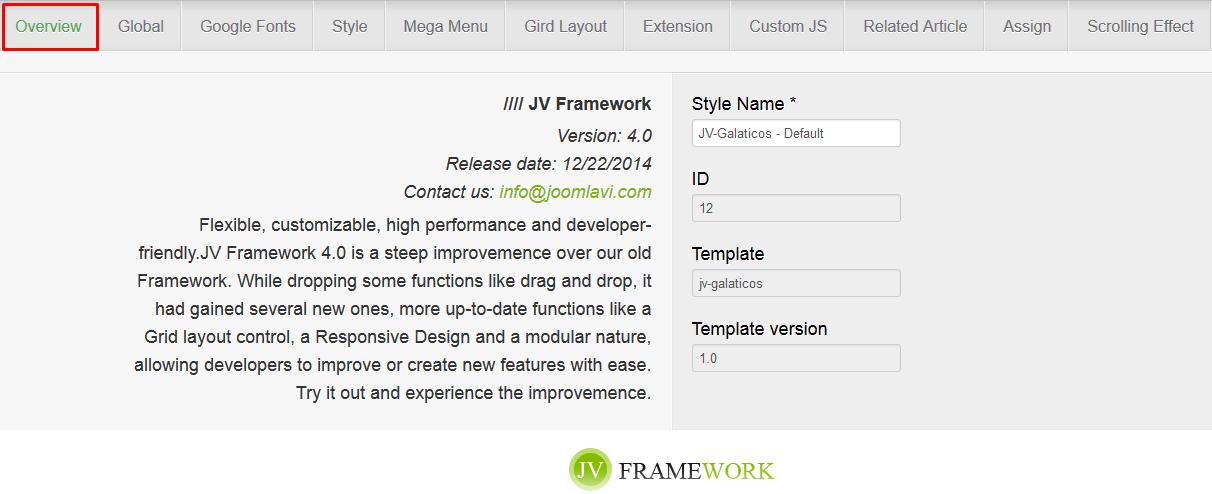This screenshot has width=1212, height=494.
Task: Open the Assign tab
Action: [x=1027, y=27]
